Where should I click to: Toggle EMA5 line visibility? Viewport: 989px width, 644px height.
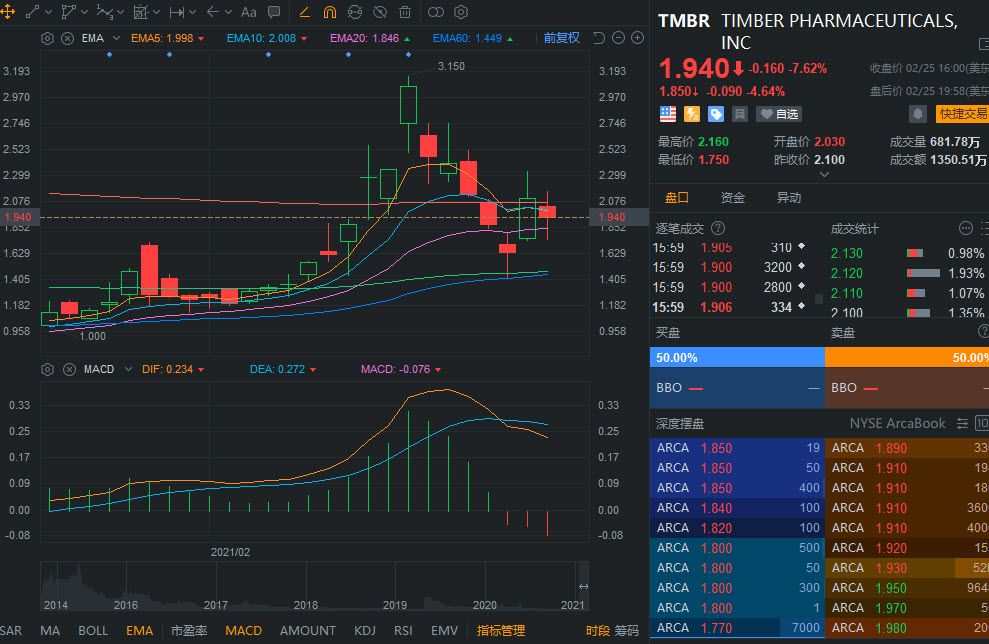click(x=167, y=38)
